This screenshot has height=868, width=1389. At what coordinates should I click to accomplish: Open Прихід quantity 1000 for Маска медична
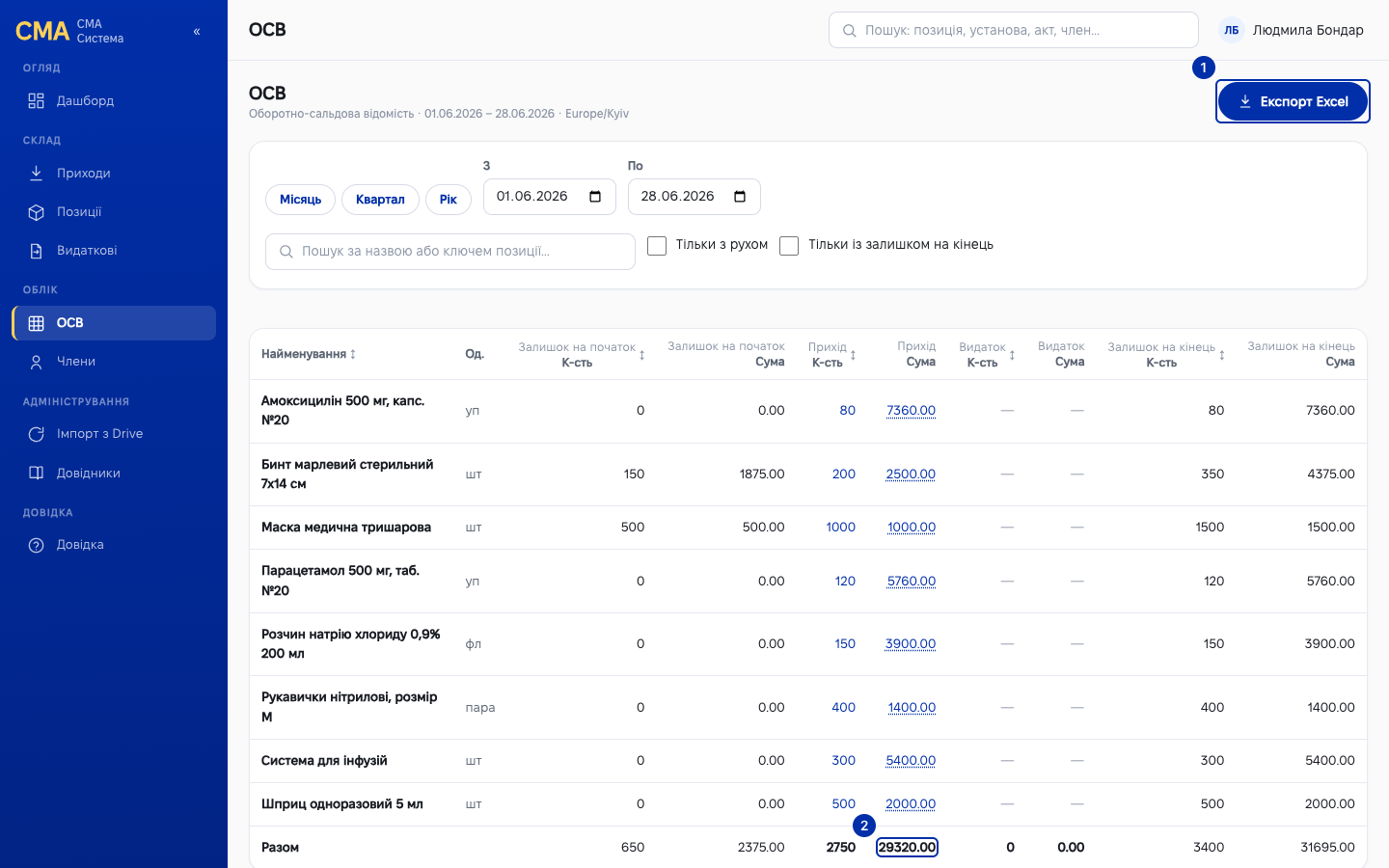click(841, 528)
